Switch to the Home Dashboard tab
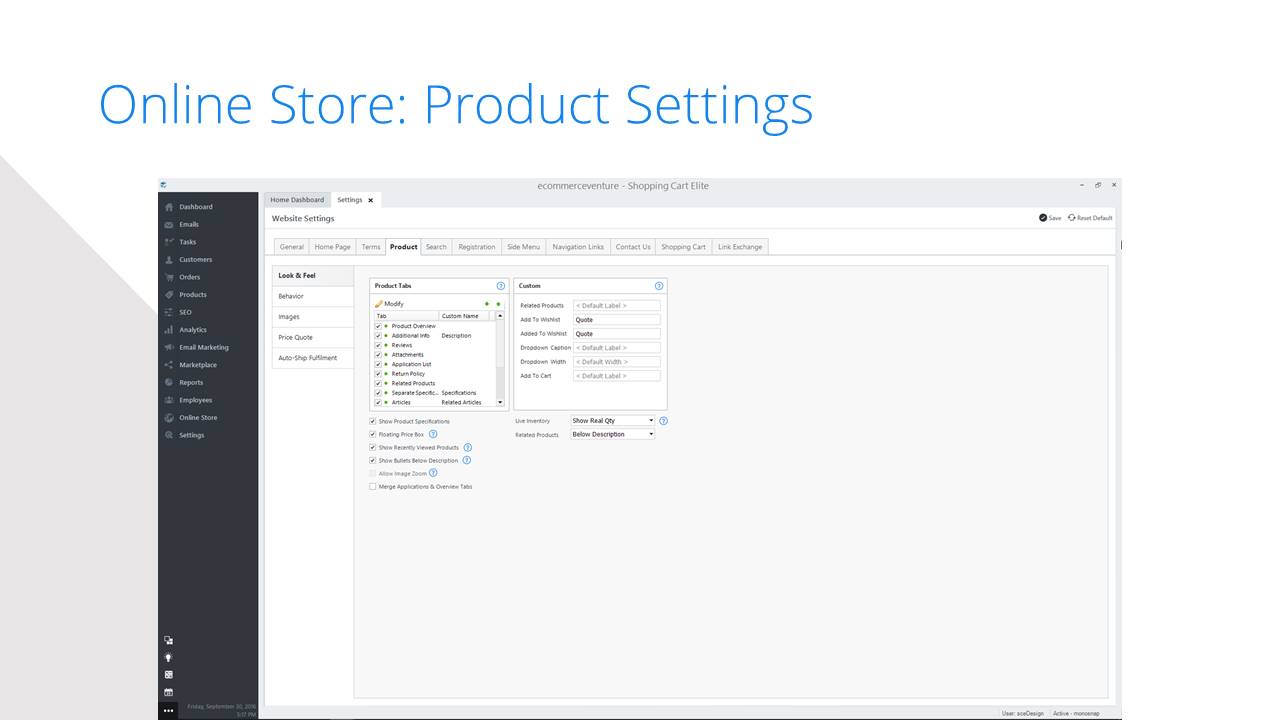 [297, 200]
